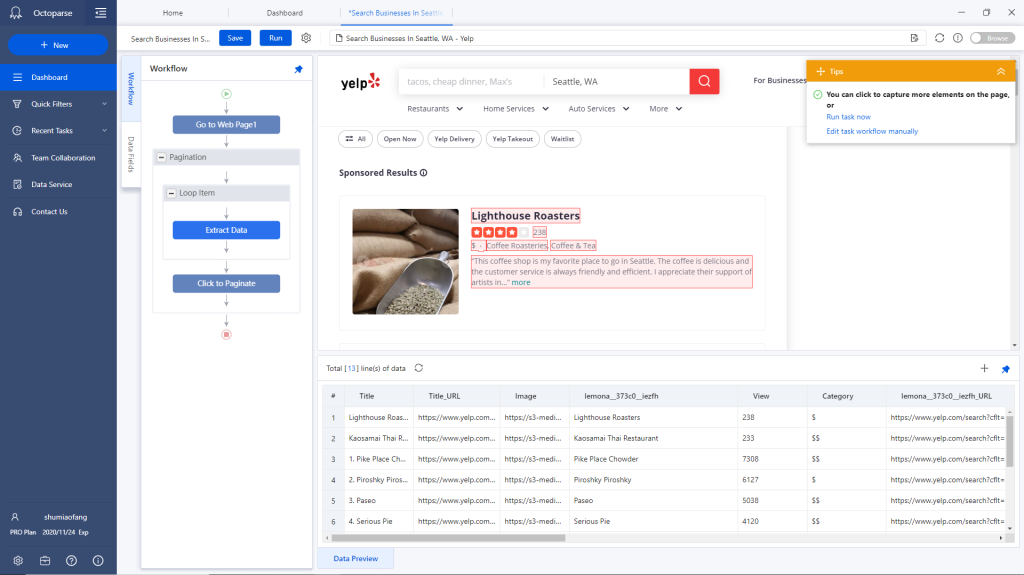Click the Contact Us headset icon
Viewport: 1024px width, 575px height.
coord(17,212)
